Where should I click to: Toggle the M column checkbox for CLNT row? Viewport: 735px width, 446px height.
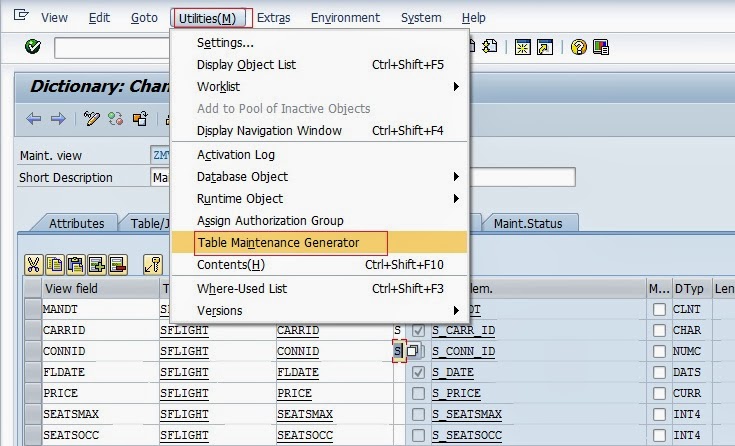click(x=659, y=310)
